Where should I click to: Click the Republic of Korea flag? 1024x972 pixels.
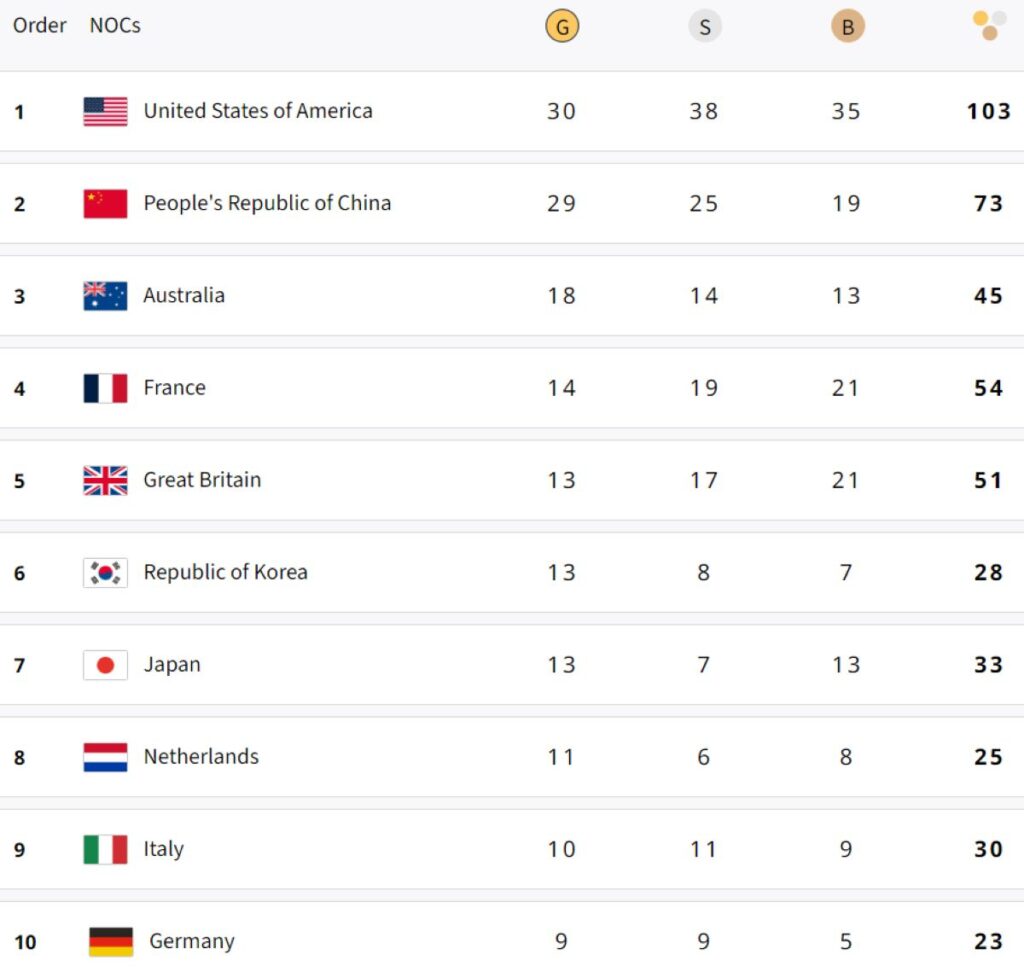(x=105, y=573)
